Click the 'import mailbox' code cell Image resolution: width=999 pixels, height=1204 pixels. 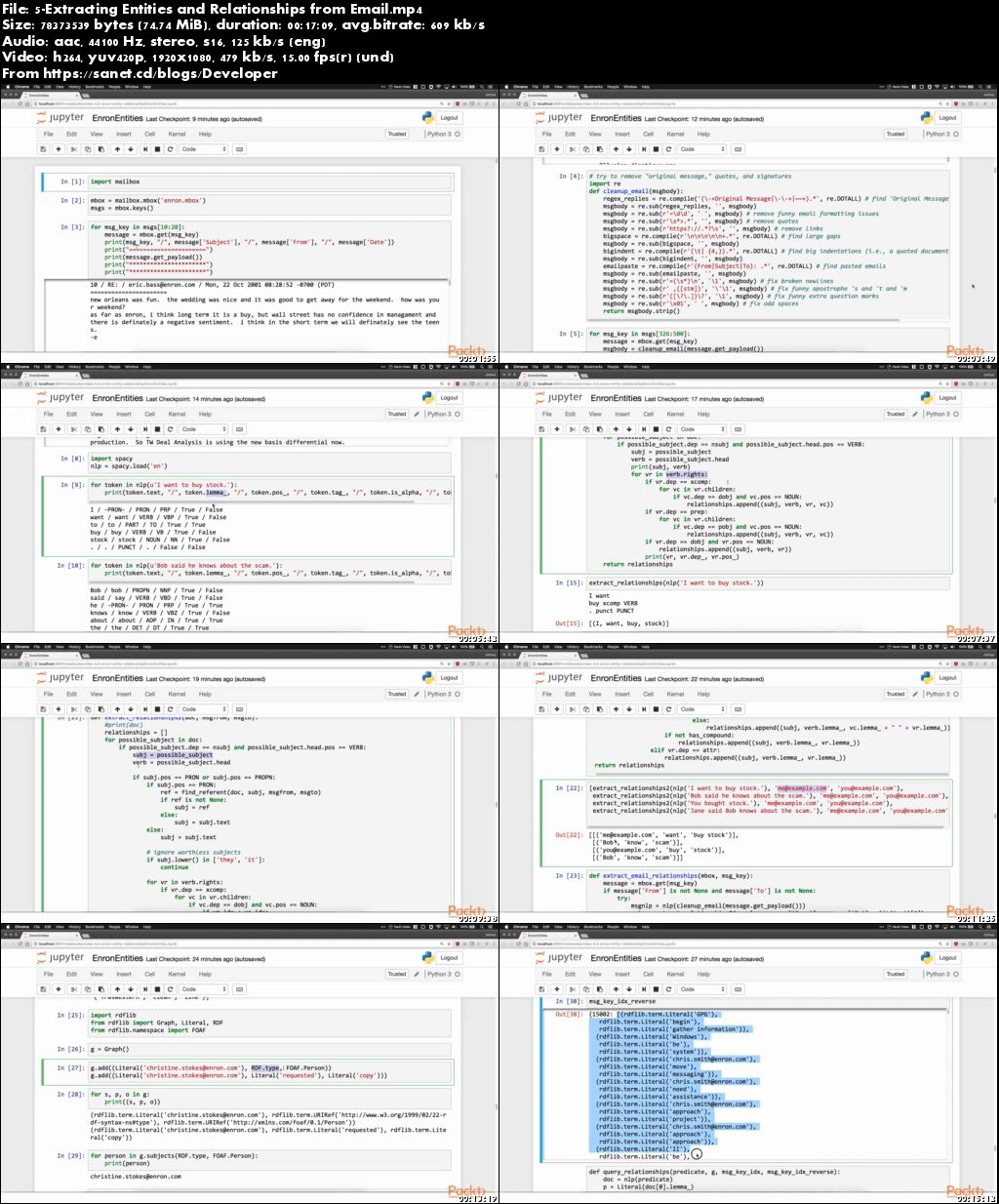click(271, 181)
